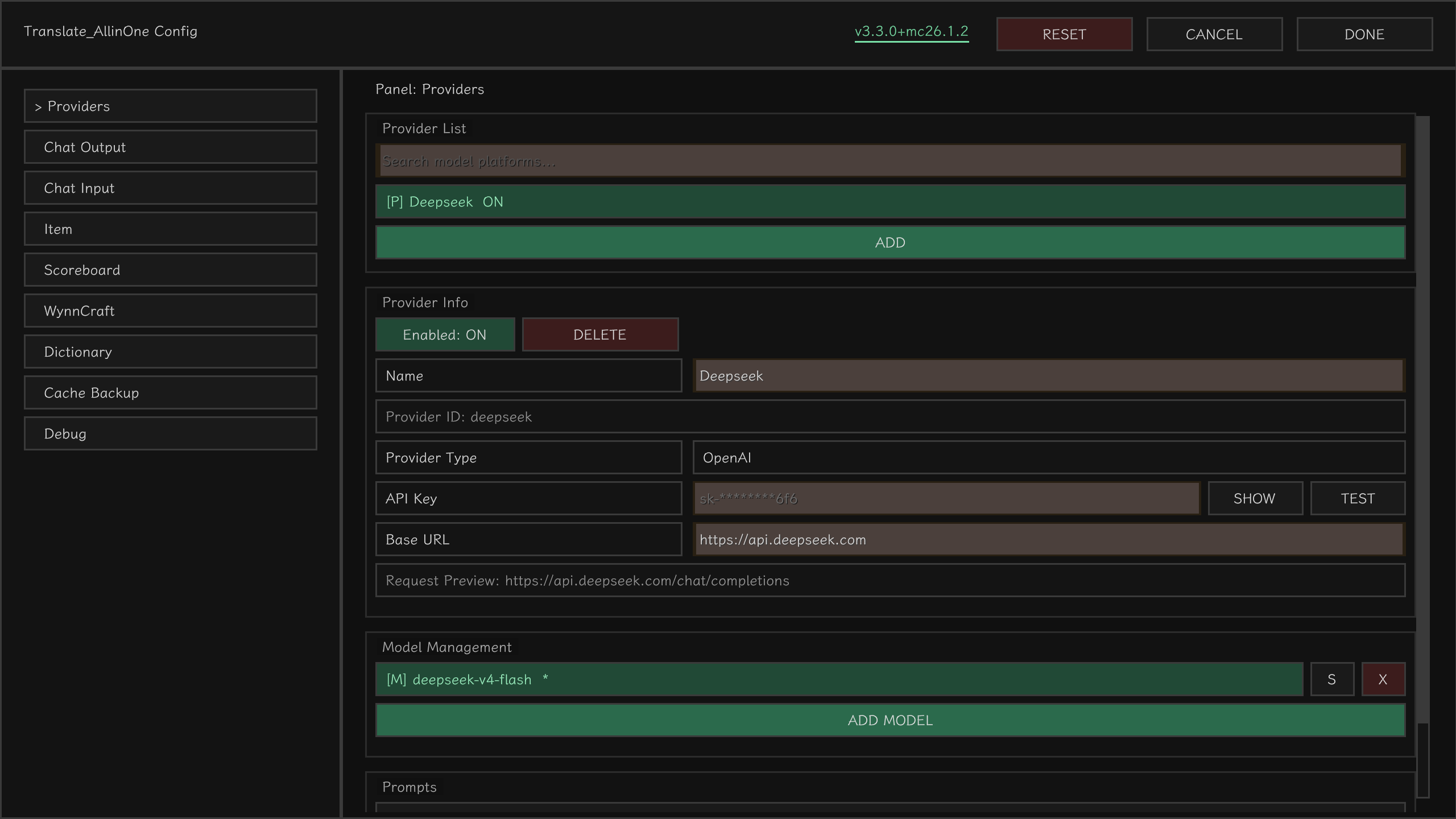Select the Debug category
The width and height of the screenshot is (1456, 819).
pyautogui.click(x=170, y=433)
